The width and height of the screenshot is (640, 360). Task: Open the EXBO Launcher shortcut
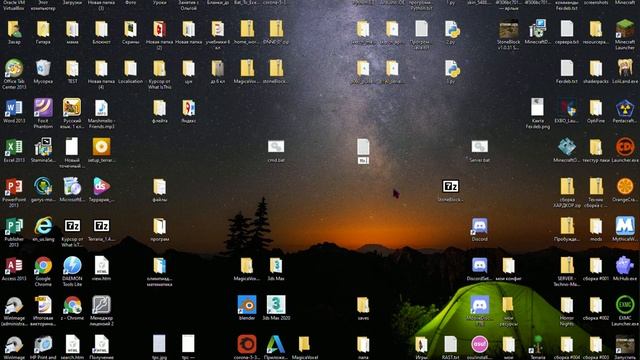click(567, 109)
